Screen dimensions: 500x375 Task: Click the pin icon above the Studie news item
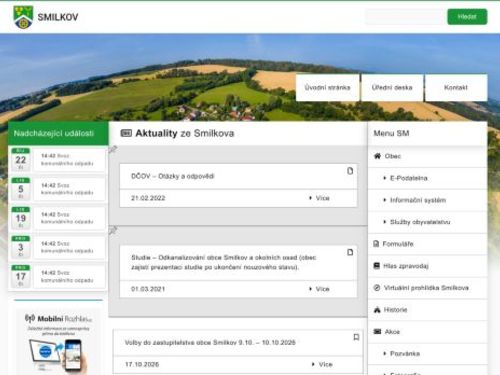click(113, 231)
